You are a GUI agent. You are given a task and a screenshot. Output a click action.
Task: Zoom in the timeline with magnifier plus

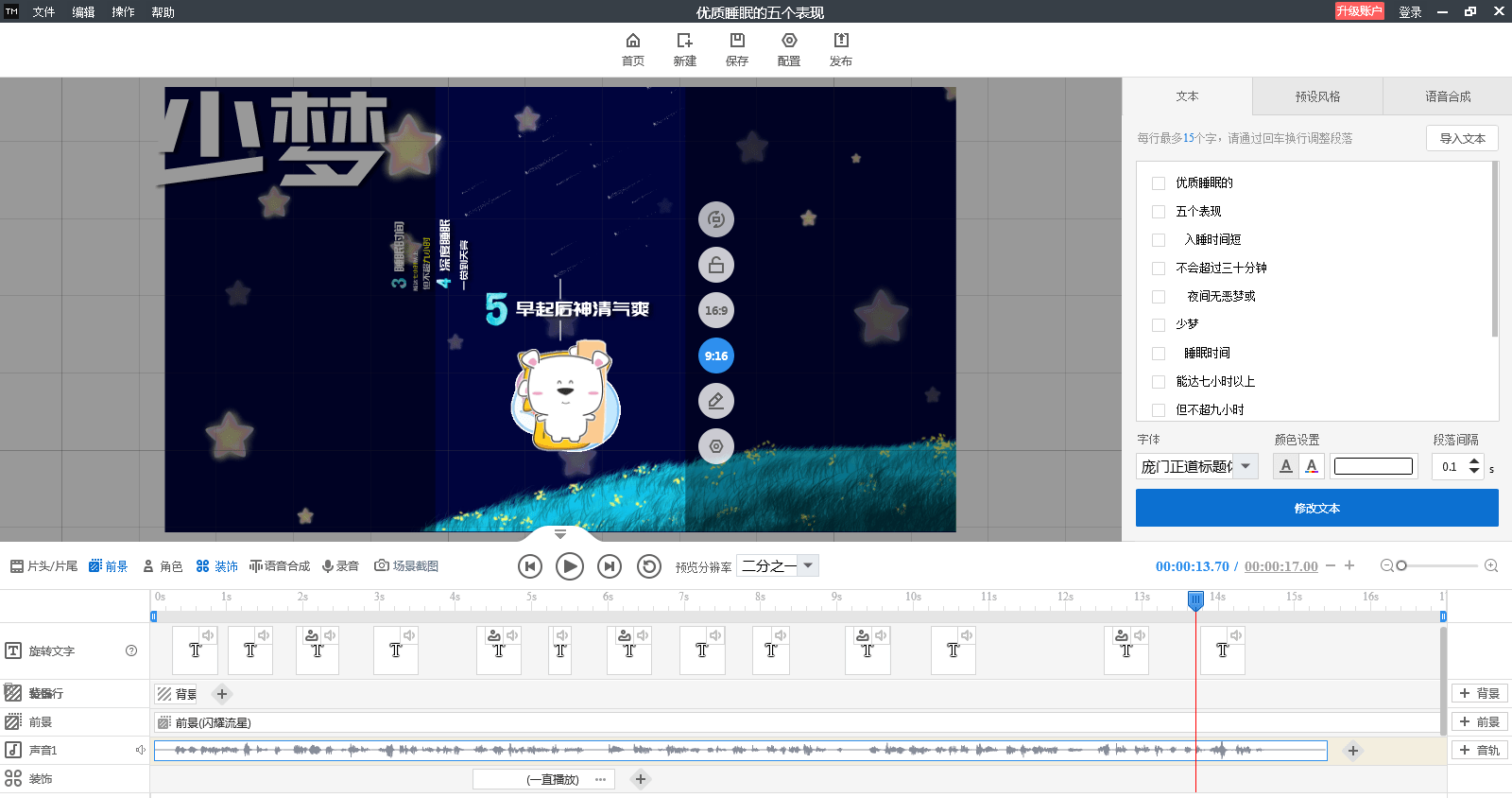click(x=1491, y=565)
